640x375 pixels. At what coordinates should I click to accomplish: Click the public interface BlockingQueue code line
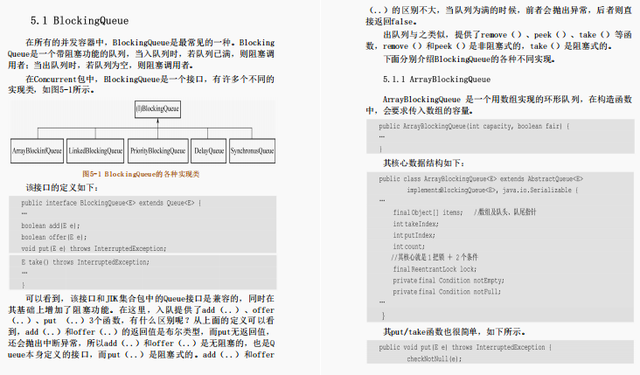[x=111, y=203]
